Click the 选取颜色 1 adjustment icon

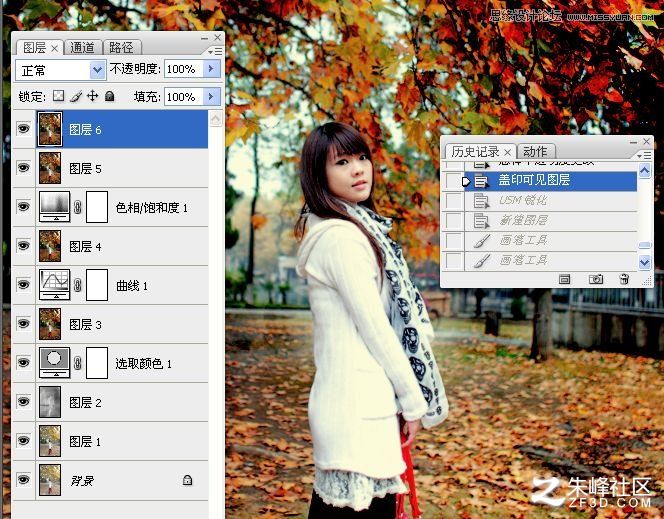[x=55, y=363]
